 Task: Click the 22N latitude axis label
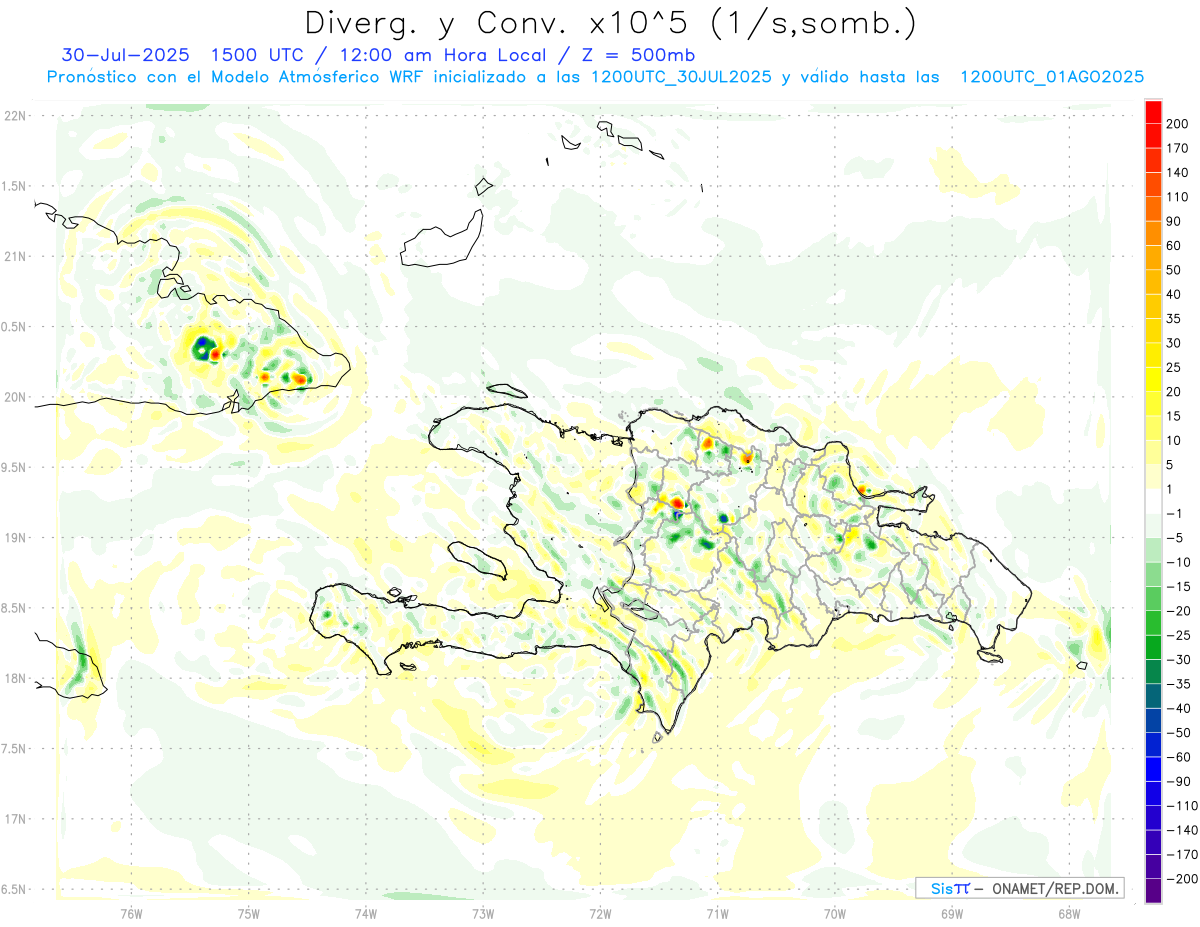15,116
